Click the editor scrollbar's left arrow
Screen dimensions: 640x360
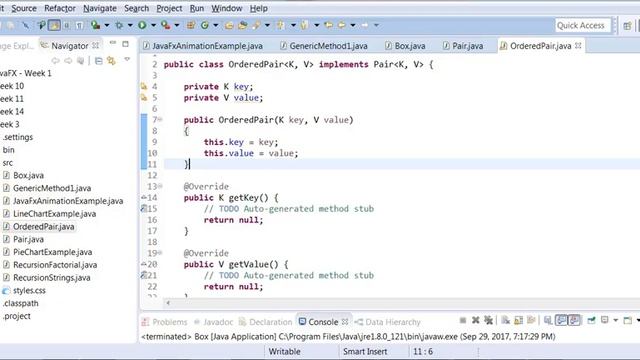(x=168, y=303)
